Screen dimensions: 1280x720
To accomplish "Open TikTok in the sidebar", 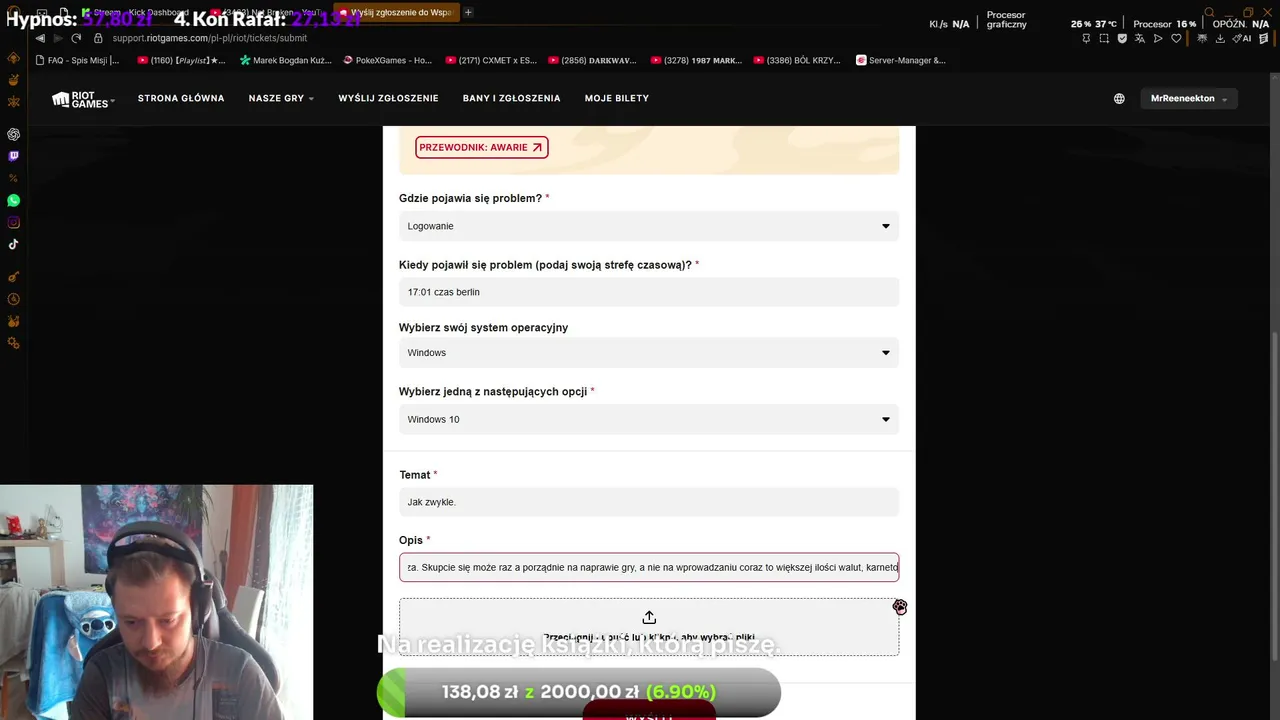I will point(13,244).
